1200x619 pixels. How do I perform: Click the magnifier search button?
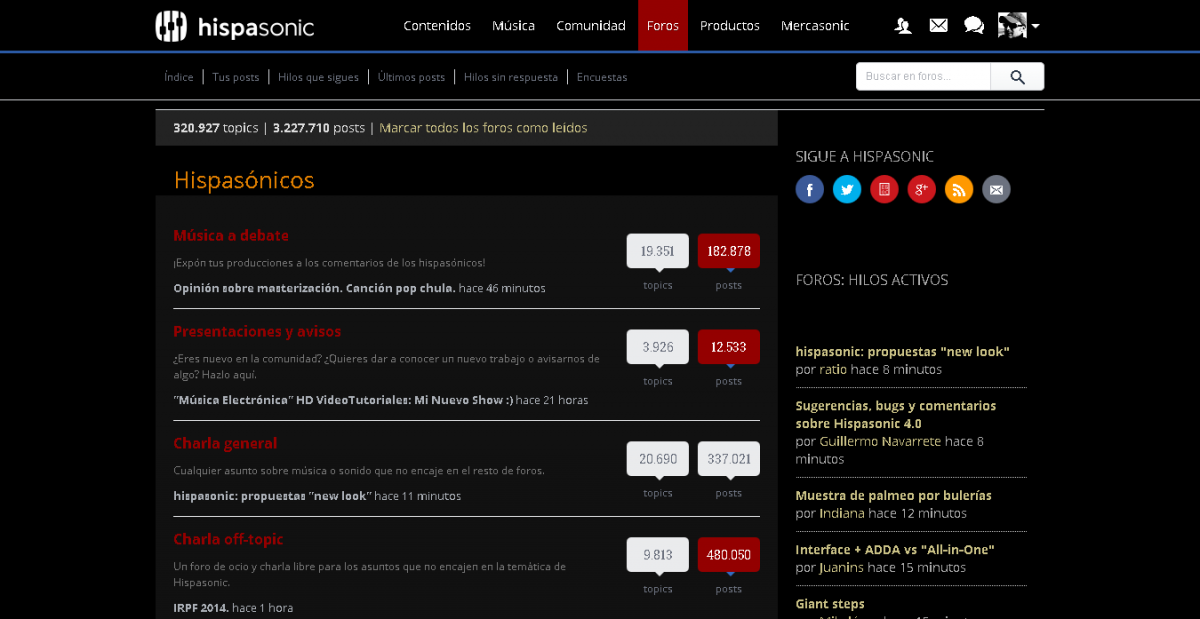tap(1017, 77)
